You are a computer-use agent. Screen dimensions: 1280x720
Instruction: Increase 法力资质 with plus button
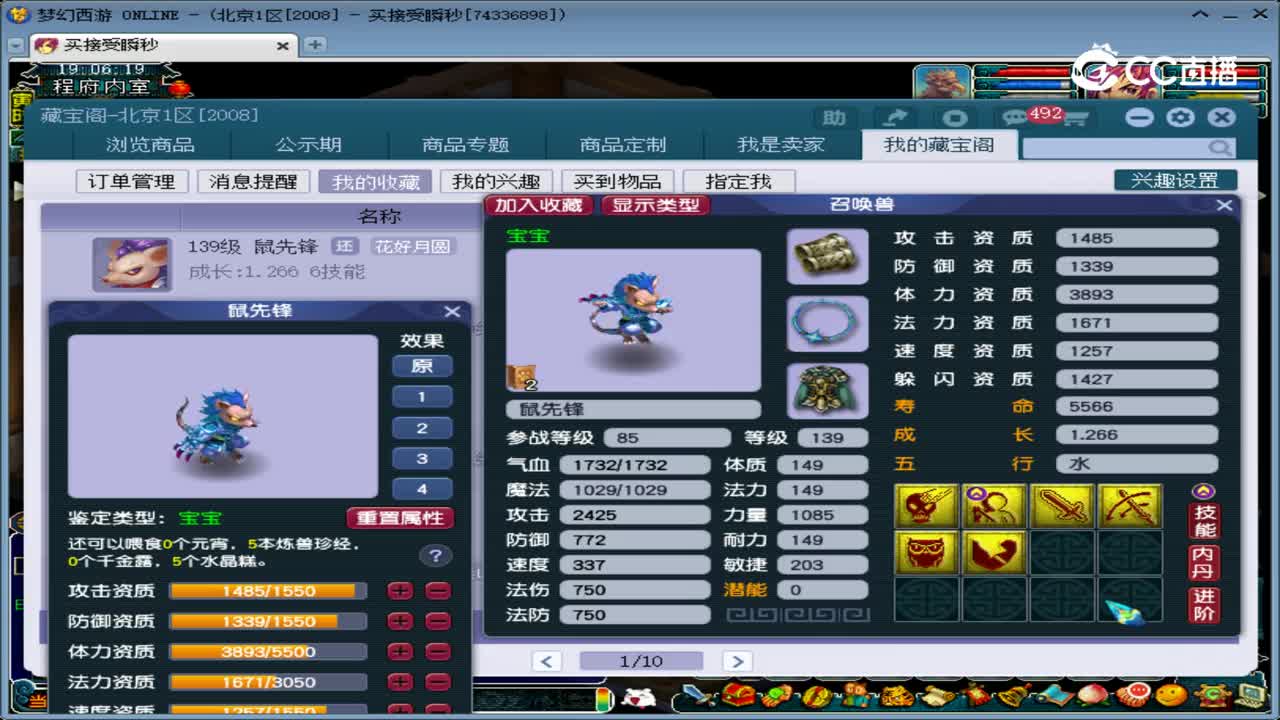[401, 682]
